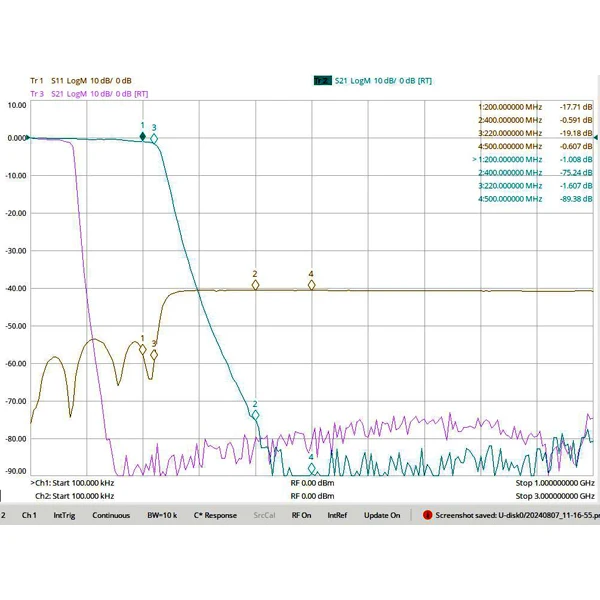600x600 pixels.
Task: Edit Ch1 Stop 1.000000000 GHz frequency field
Action: pyautogui.click(x=555, y=483)
